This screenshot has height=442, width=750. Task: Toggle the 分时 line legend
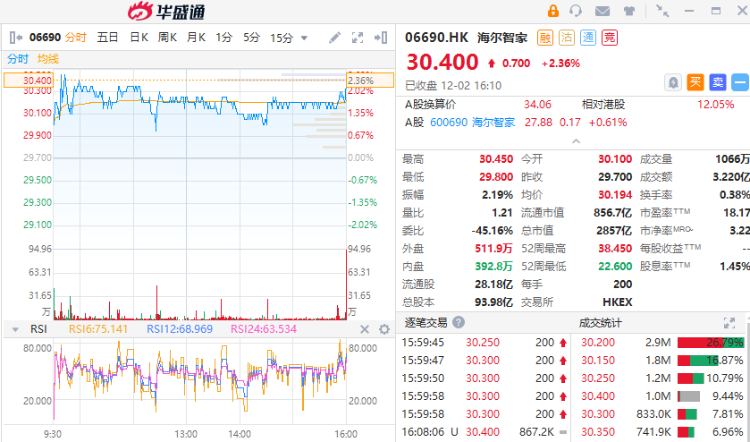(18, 59)
